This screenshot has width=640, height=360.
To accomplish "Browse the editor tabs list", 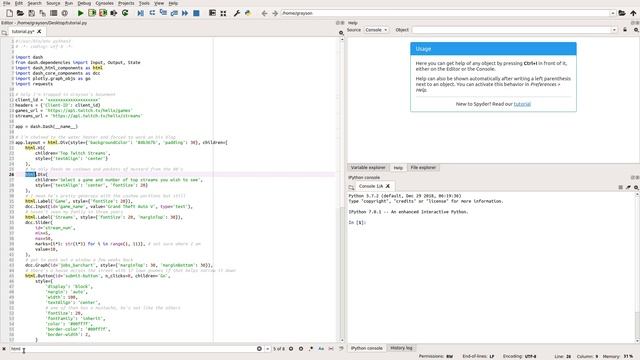I will pyautogui.click(x=4, y=32).
